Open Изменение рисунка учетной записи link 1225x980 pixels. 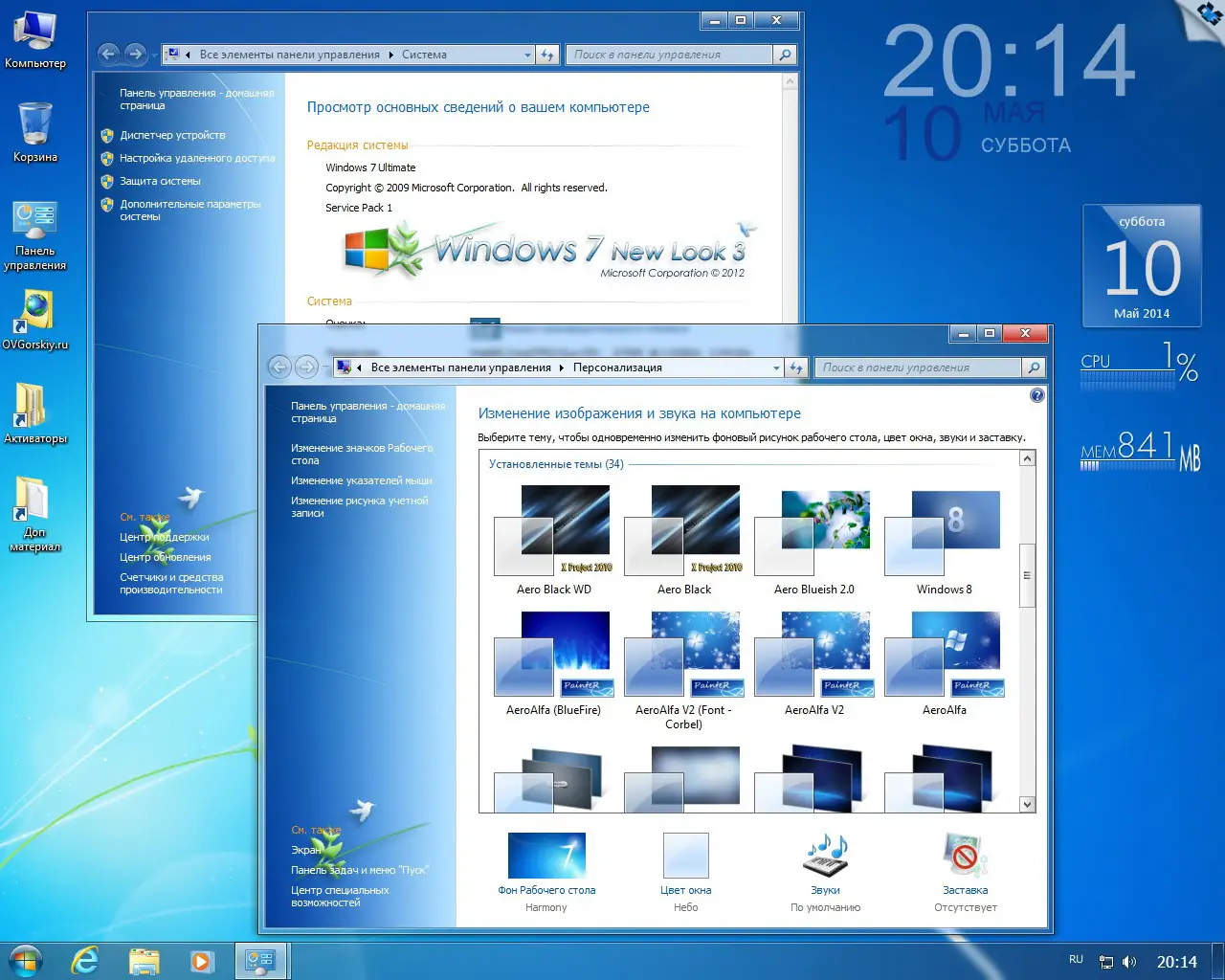[360, 506]
